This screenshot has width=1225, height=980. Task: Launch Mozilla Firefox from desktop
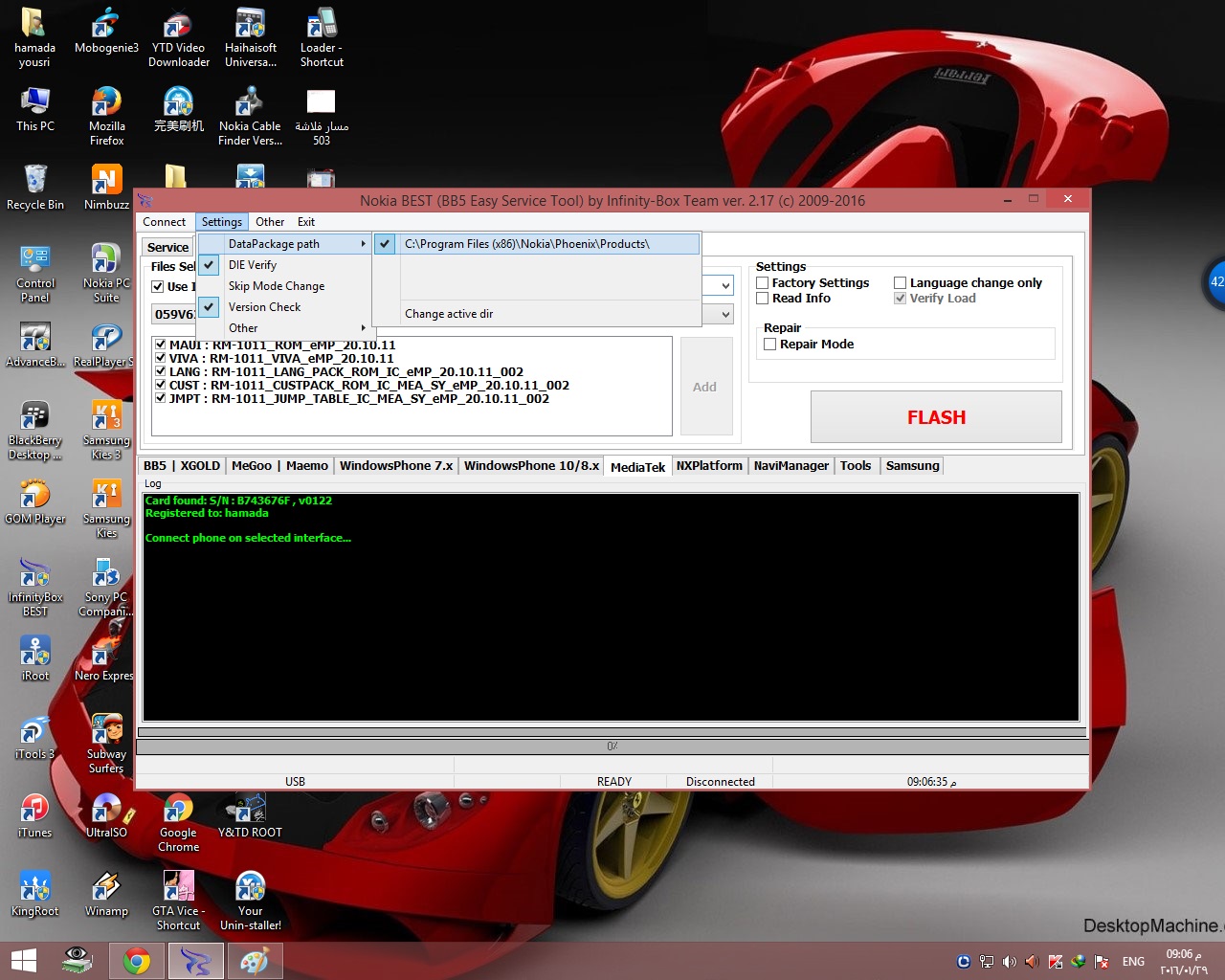(x=106, y=116)
